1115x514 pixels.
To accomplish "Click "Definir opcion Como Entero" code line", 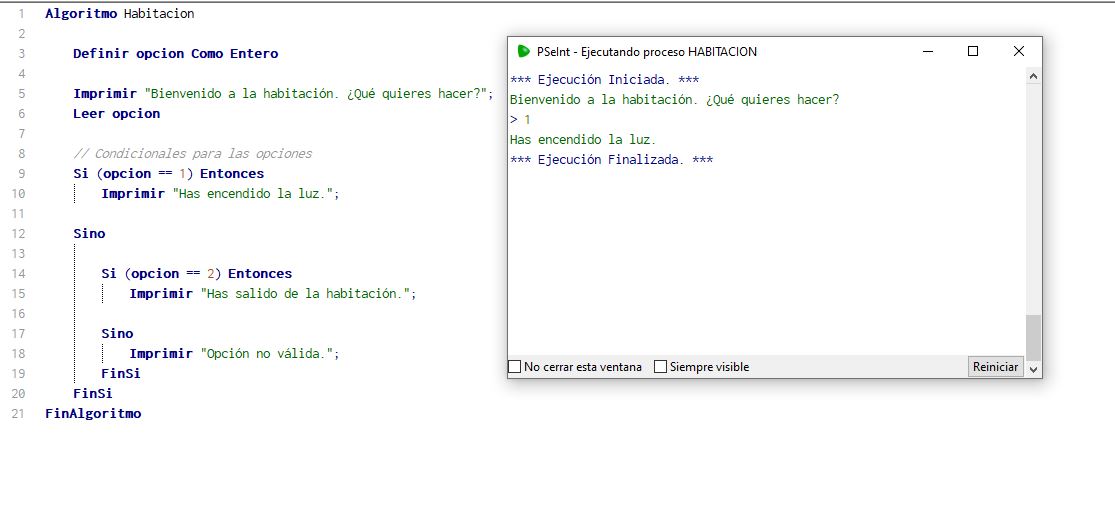I will click(x=176, y=53).
